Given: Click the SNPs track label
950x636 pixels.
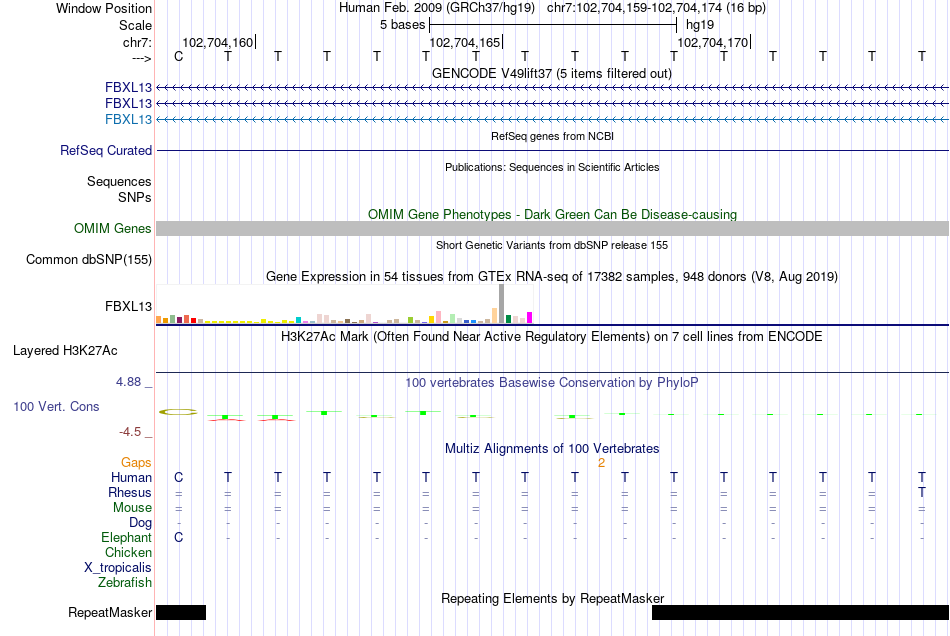Looking at the screenshot, I should [x=135, y=197].
